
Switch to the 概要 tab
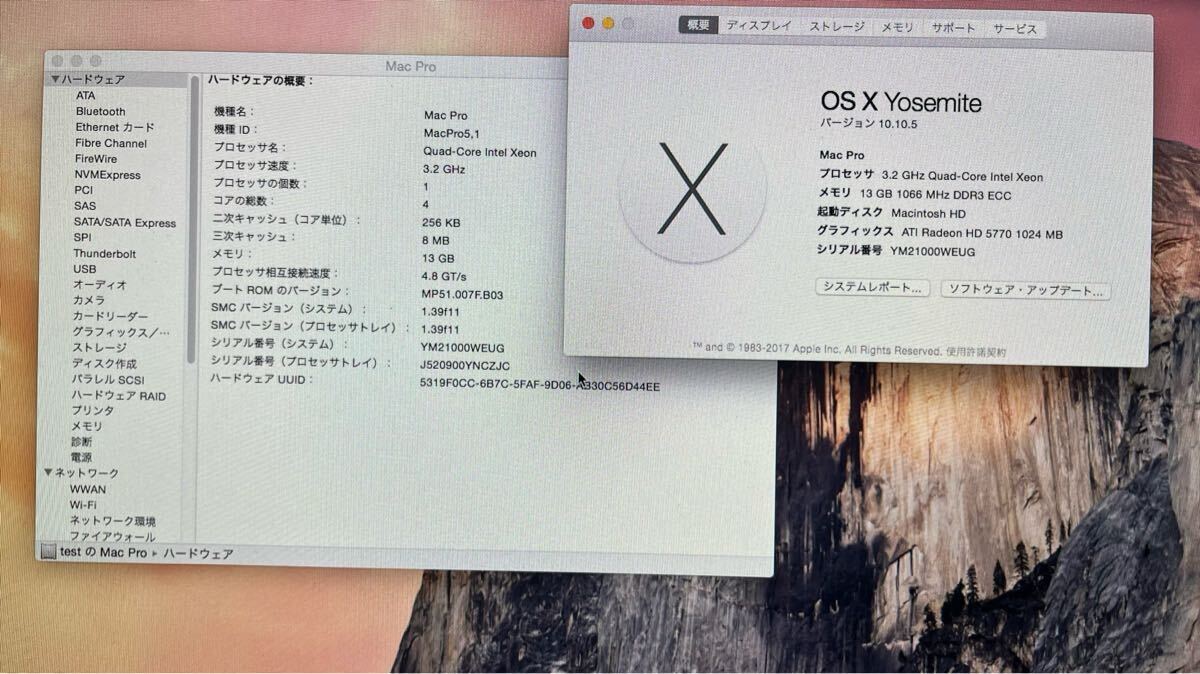point(698,27)
